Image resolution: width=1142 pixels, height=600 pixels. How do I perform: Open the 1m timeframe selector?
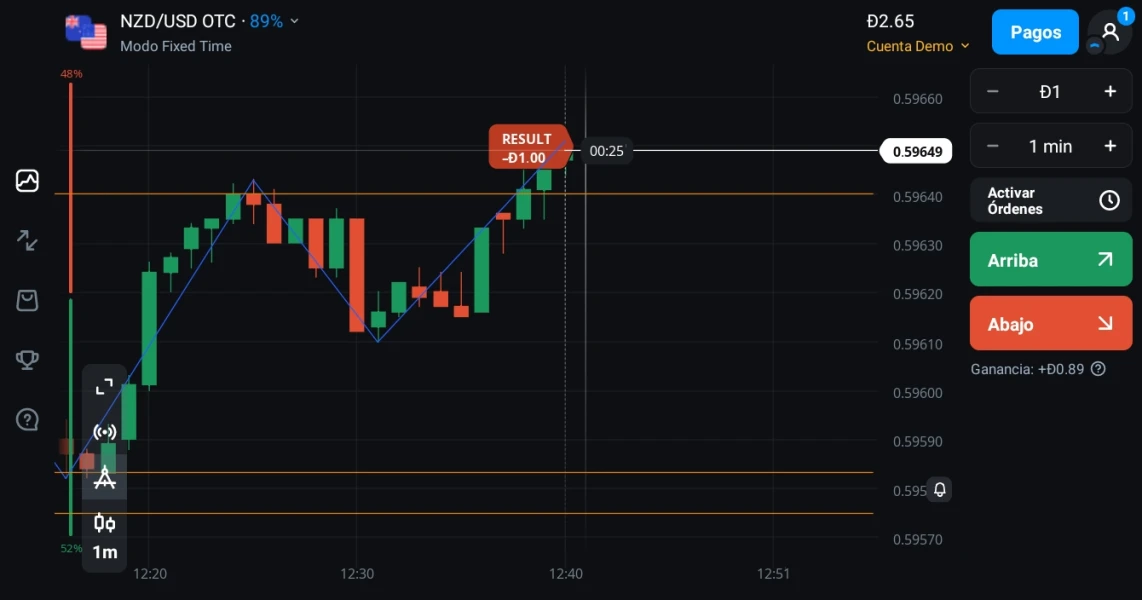click(104, 553)
